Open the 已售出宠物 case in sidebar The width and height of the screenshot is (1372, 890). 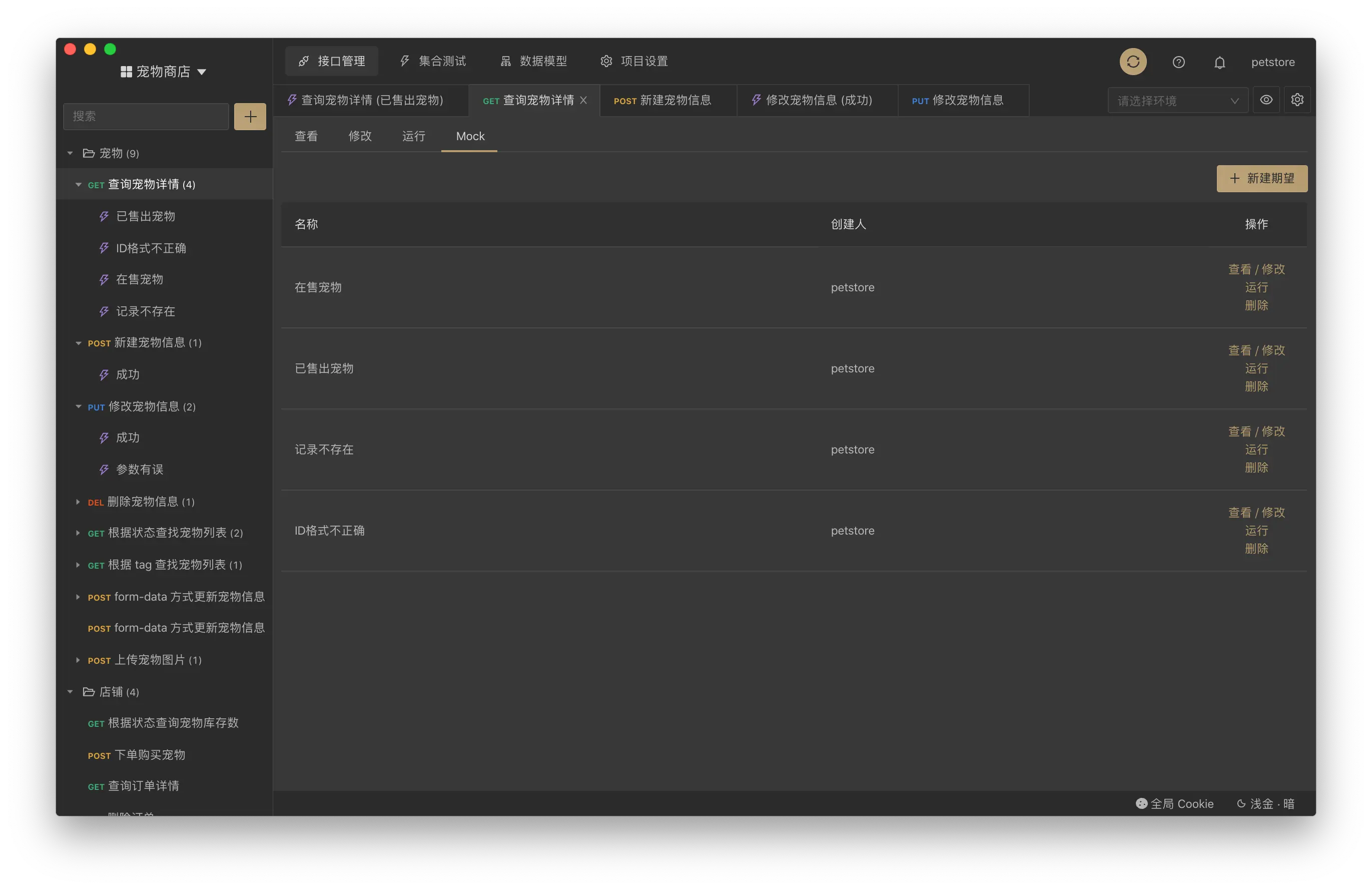(x=145, y=216)
